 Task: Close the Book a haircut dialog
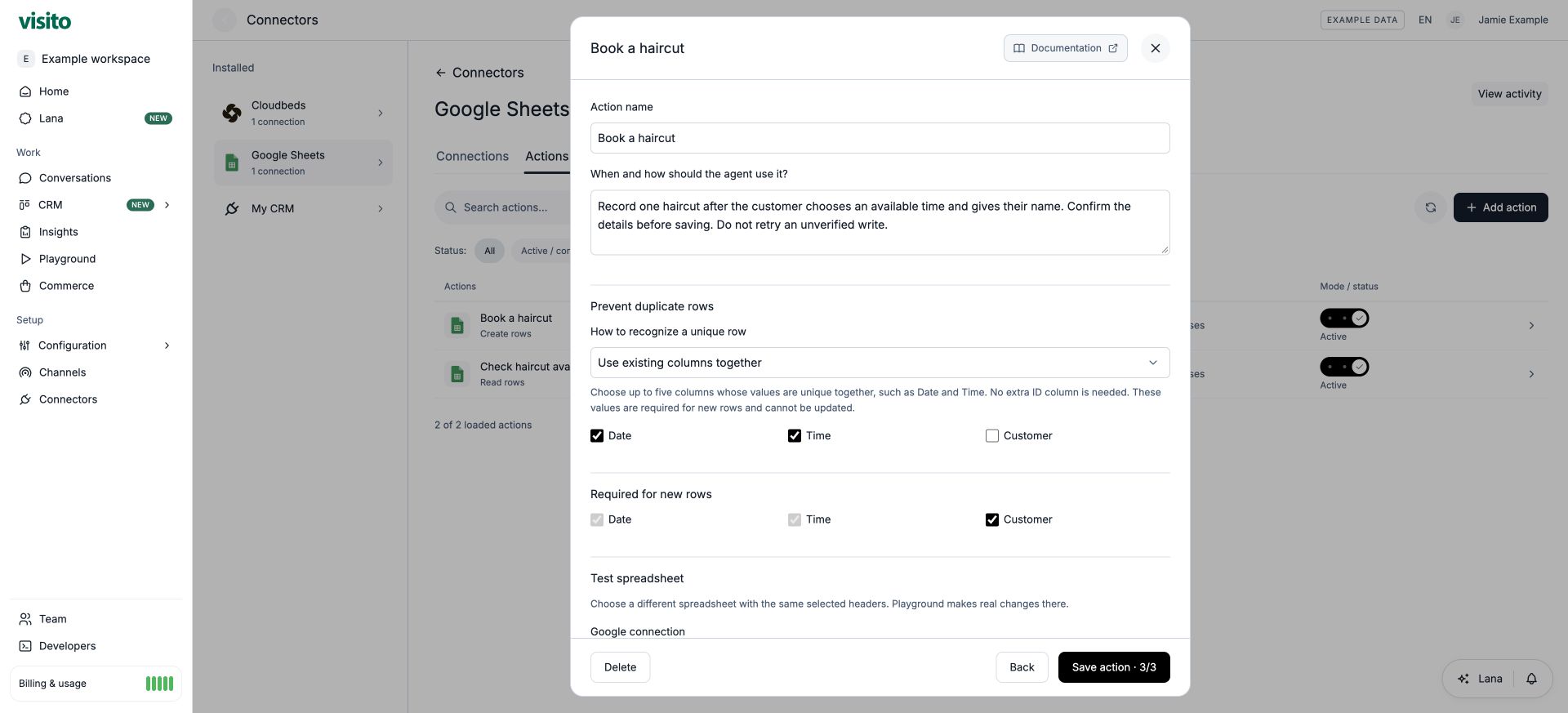pyautogui.click(x=1155, y=48)
